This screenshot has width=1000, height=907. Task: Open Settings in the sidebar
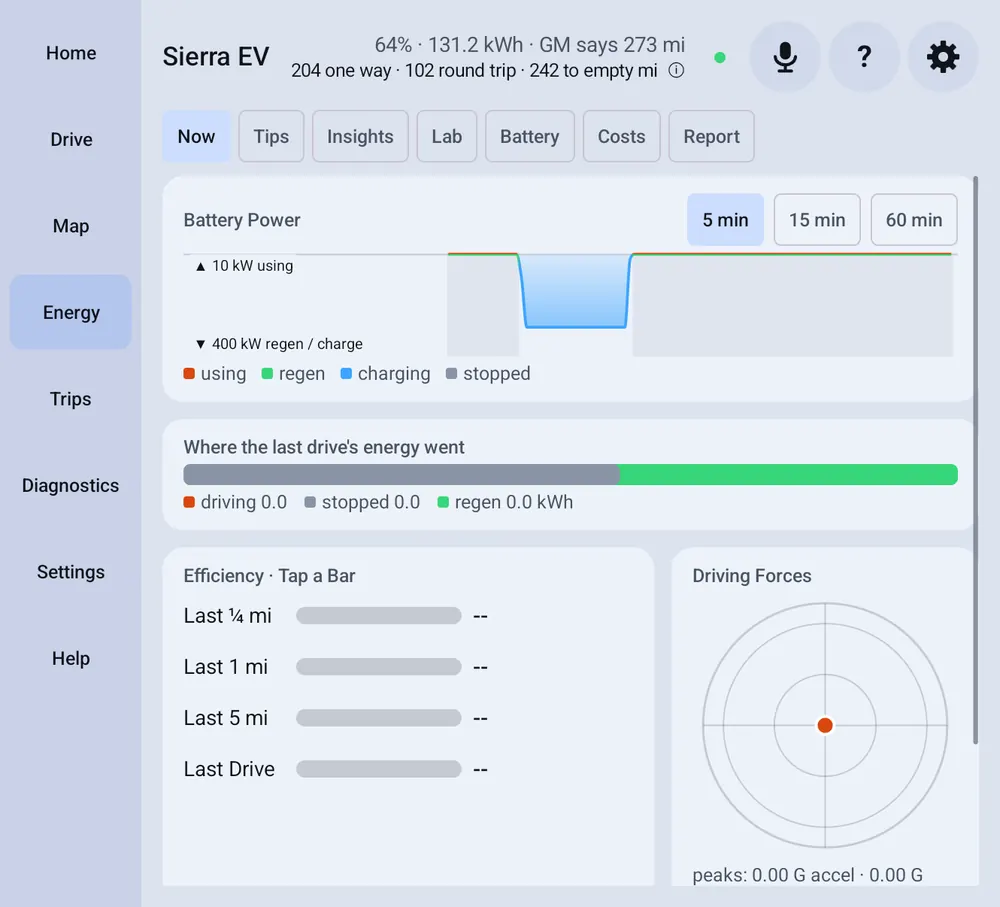pos(71,571)
